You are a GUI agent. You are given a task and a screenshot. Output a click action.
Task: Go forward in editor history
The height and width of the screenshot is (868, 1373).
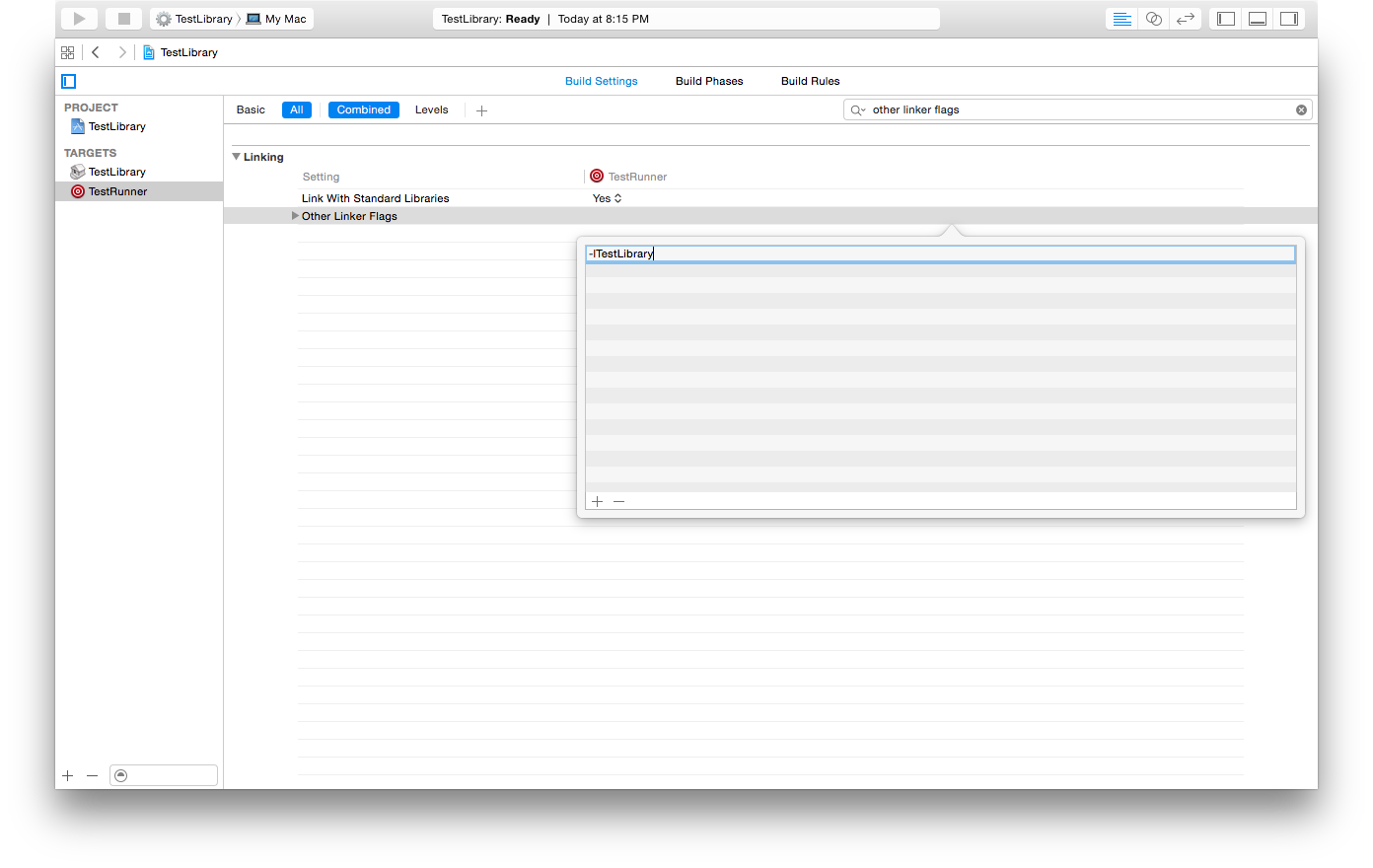point(122,52)
